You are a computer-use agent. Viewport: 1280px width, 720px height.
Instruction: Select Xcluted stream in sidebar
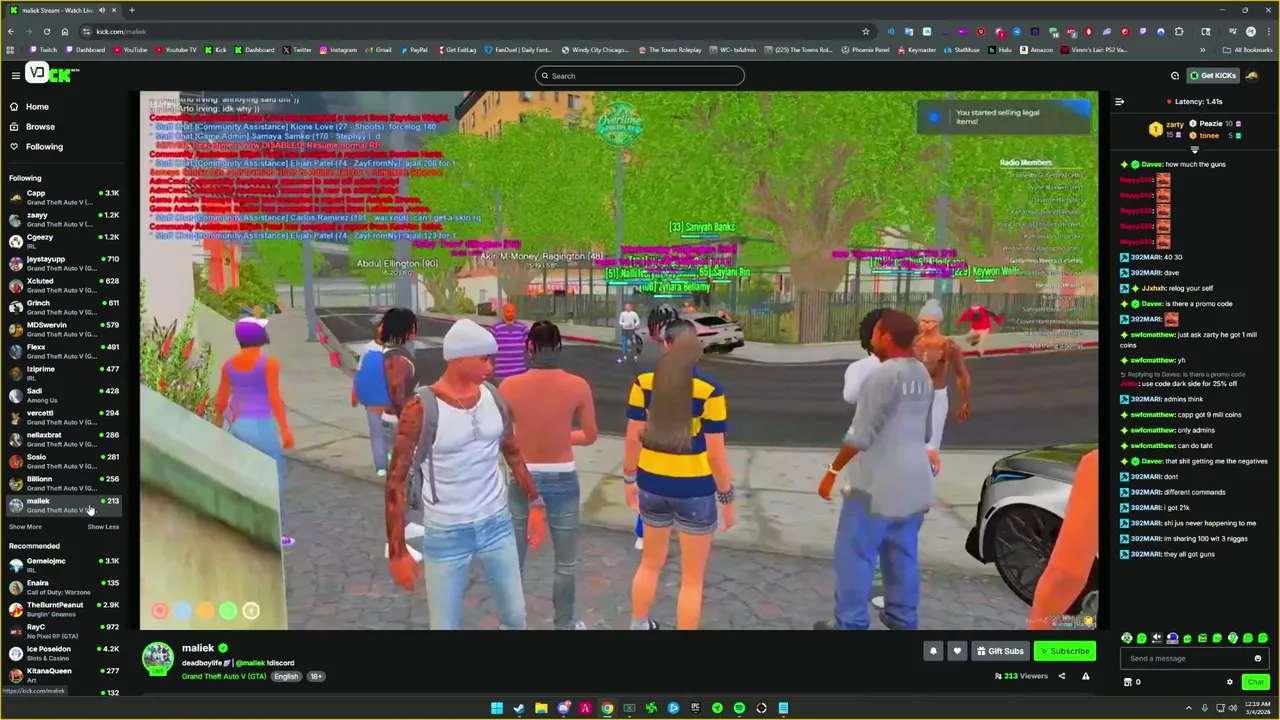(x=64, y=285)
